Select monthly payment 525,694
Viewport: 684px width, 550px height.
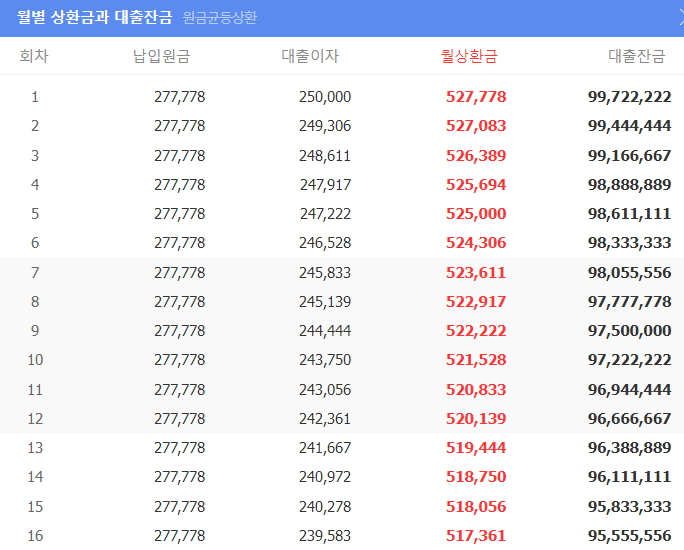(x=476, y=185)
